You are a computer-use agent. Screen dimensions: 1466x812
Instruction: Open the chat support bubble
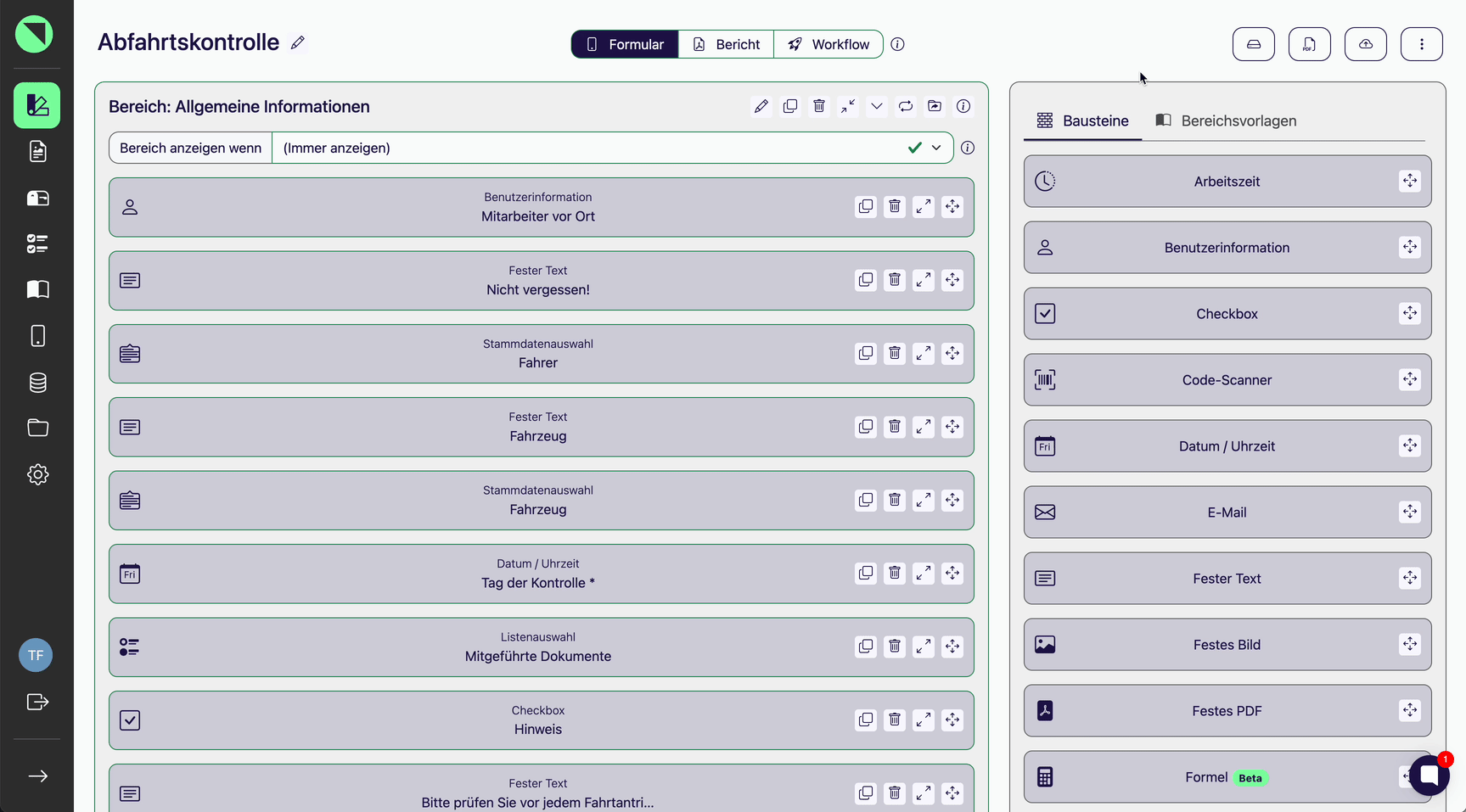point(1429,775)
